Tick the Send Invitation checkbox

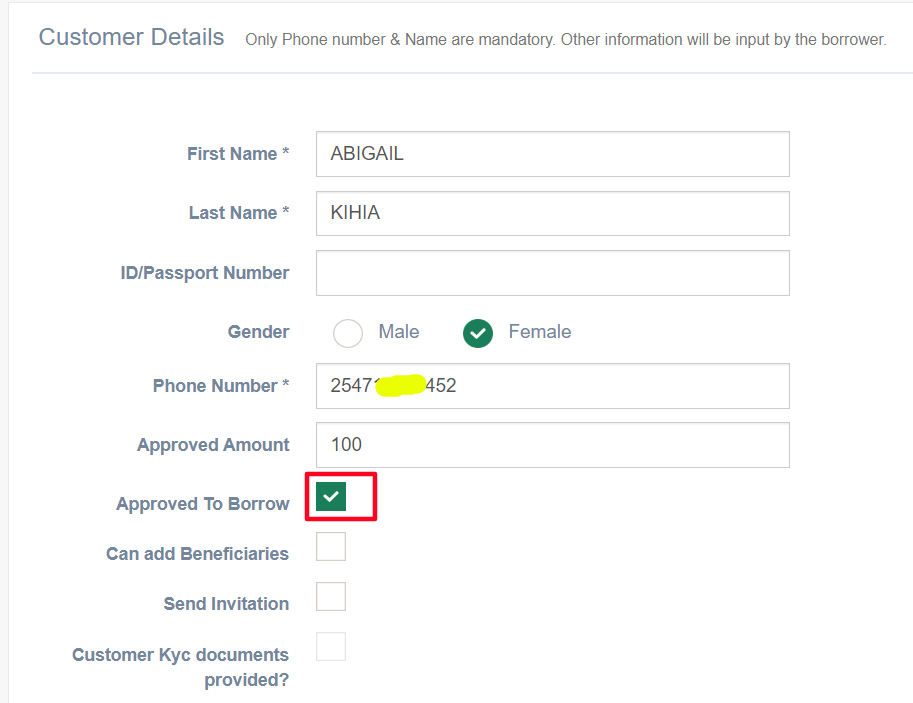point(331,597)
